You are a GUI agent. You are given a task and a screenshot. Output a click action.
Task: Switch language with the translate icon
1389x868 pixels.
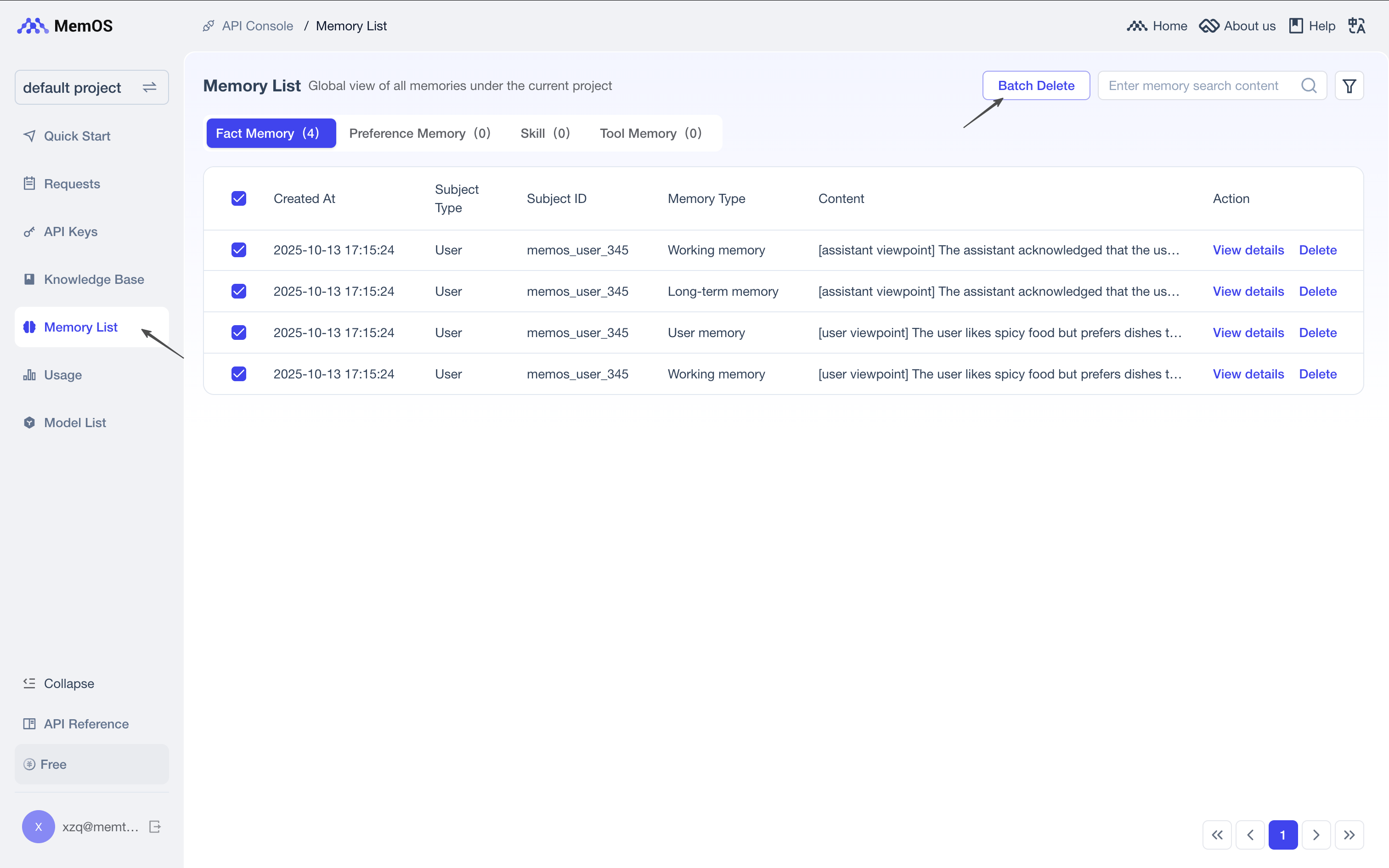(1357, 26)
